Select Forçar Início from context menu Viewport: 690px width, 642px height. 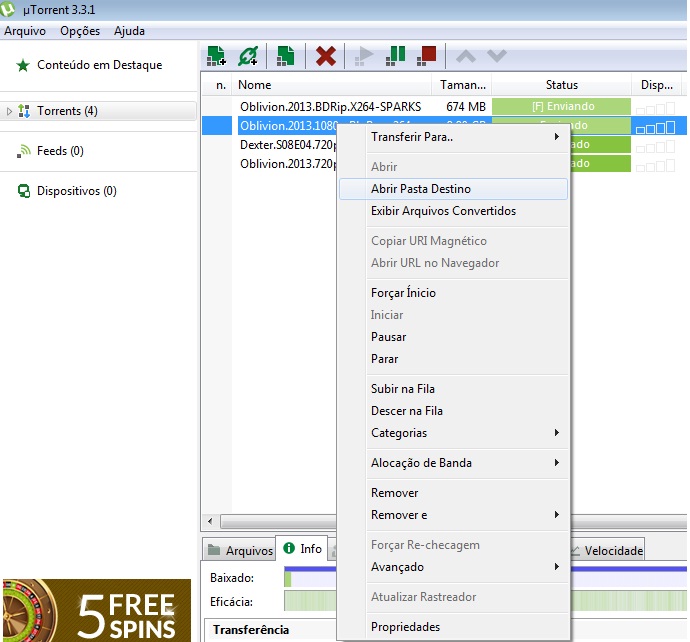coord(453,293)
